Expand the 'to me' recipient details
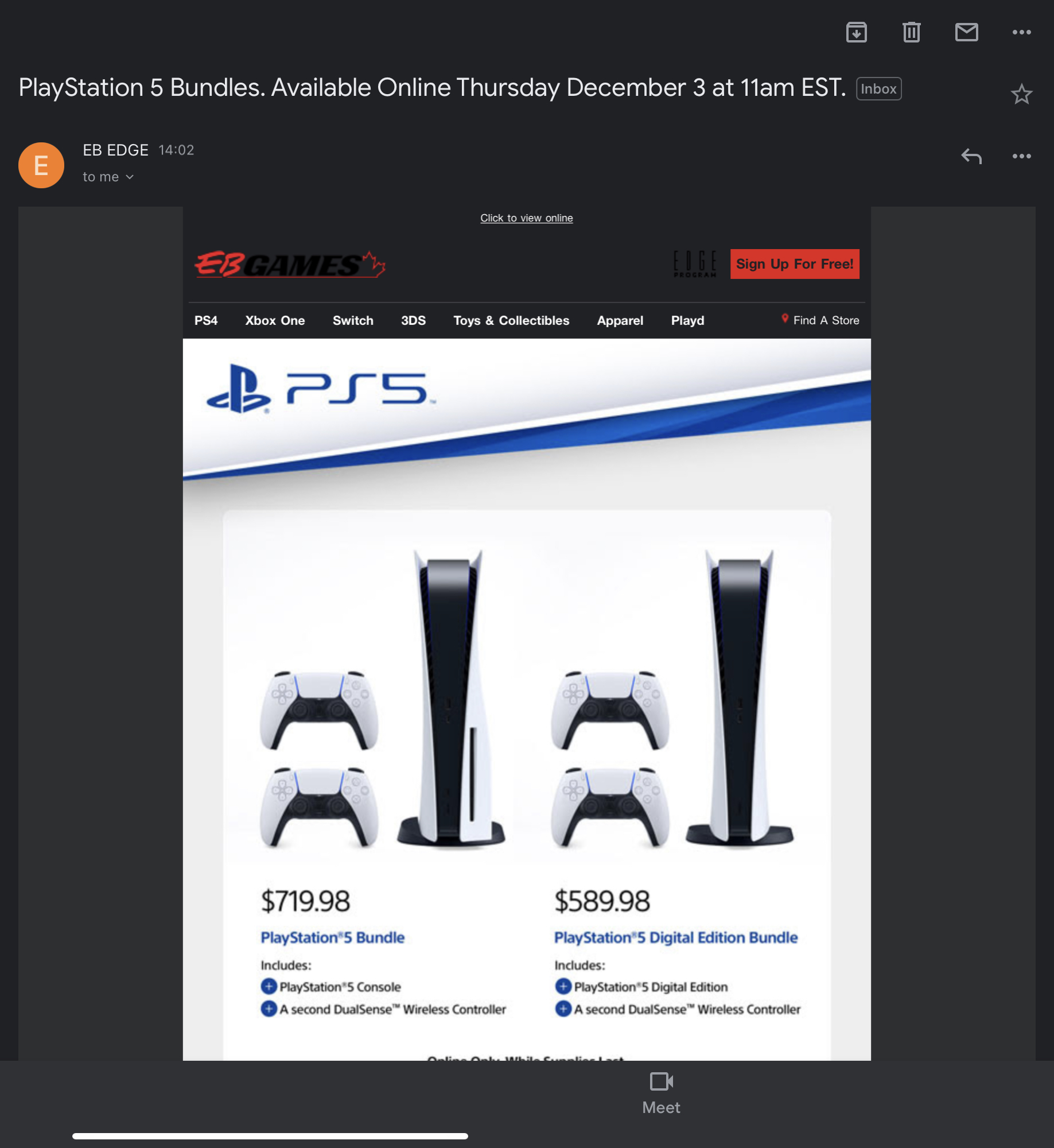The image size is (1054, 1148). (x=108, y=177)
